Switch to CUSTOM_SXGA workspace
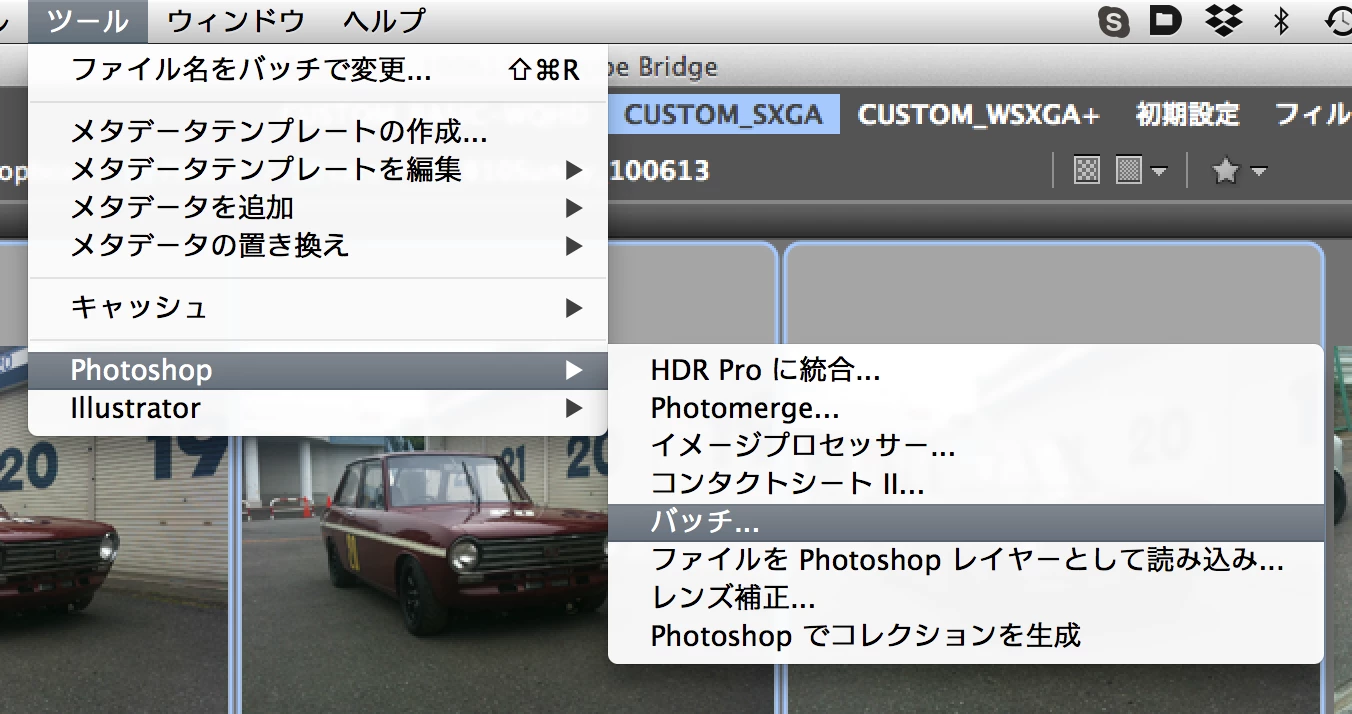The image size is (1352, 714). (724, 114)
